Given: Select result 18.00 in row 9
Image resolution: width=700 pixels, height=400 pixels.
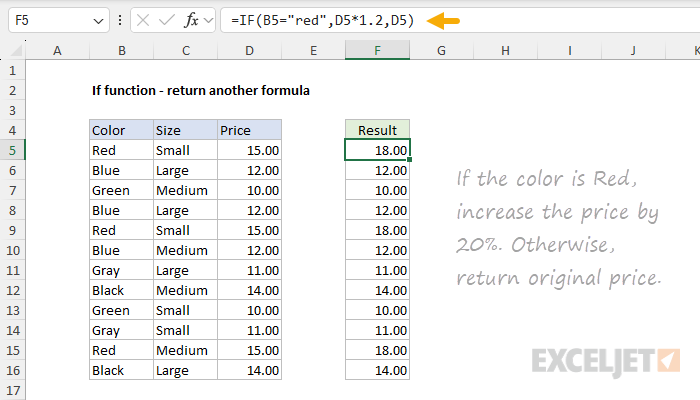Looking at the screenshot, I should 377,230.
